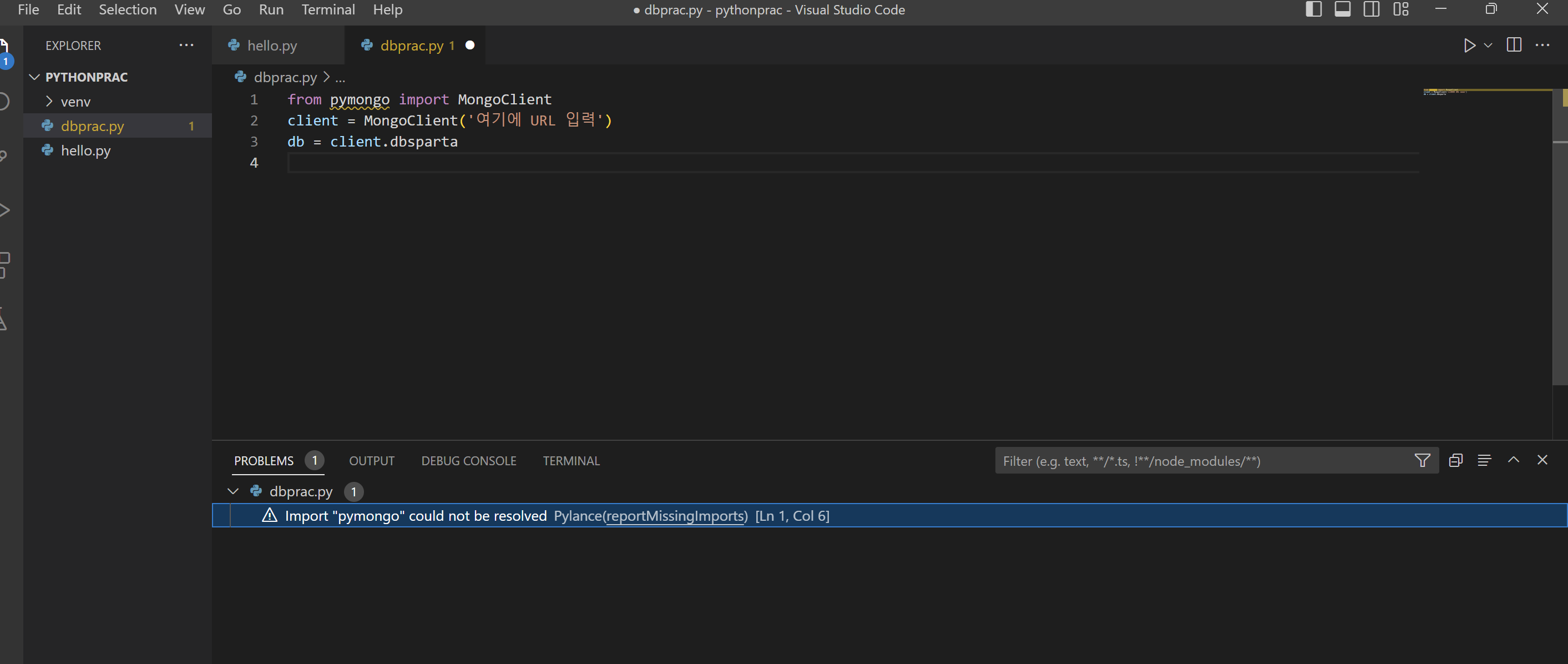The width and height of the screenshot is (1568, 664).
Task: Toggle the Secondary Side Bar layout icon
Action: [1372, 9]
